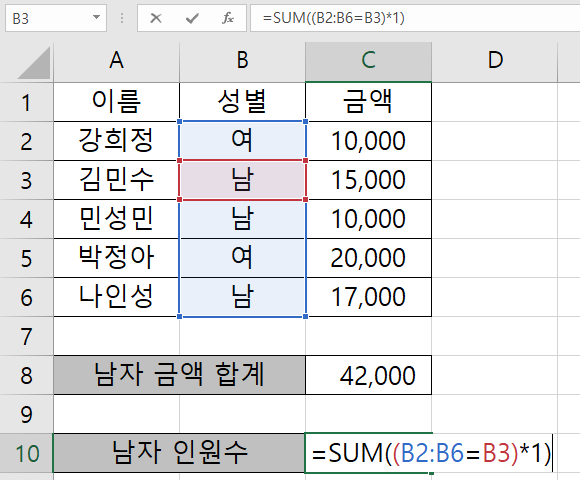The width and height of the screenshot is (580, 480).
Task: Click the 금액 header cell
Action: coord(368,102)
